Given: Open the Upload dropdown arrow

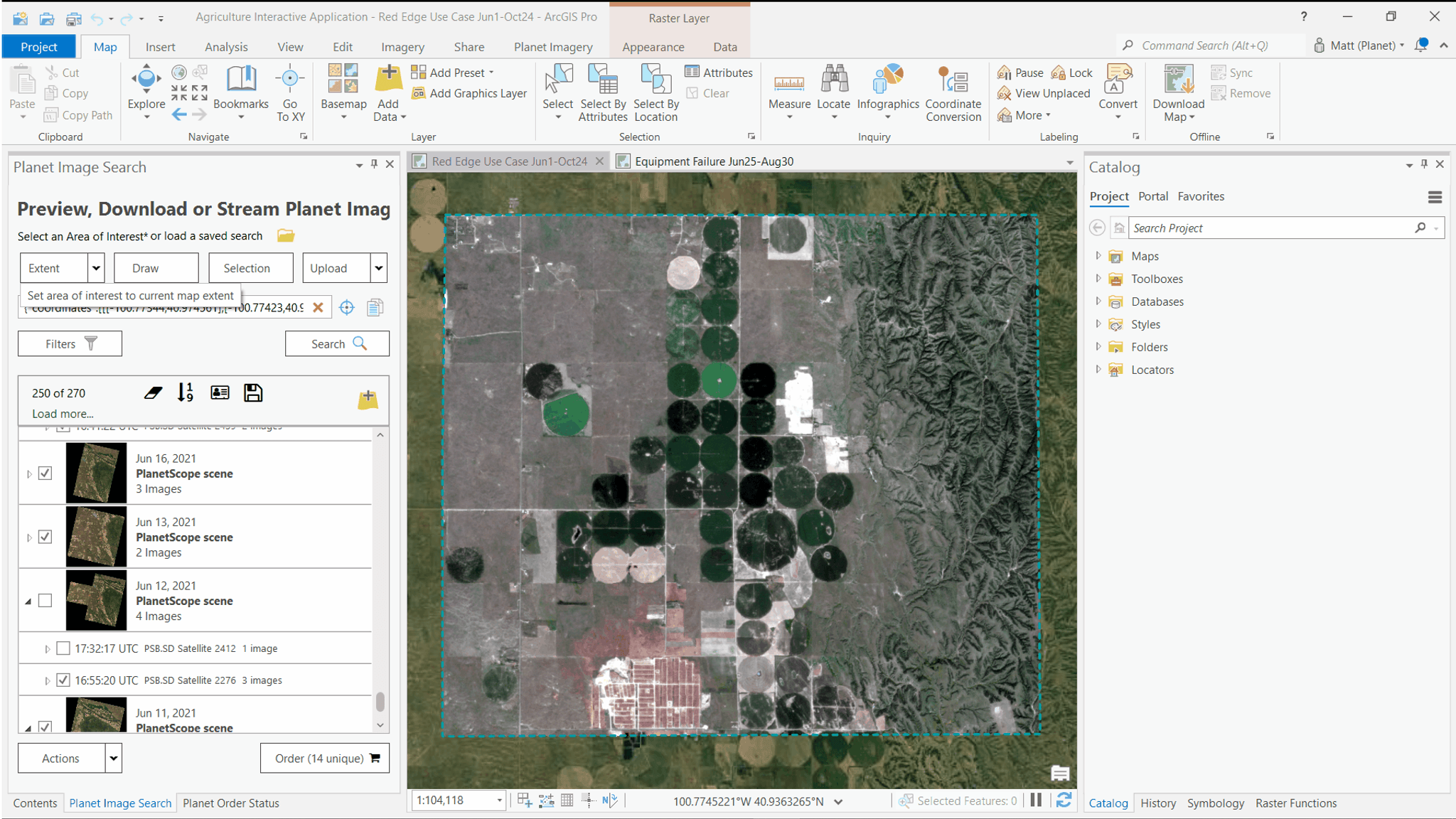Looking at the screenshot, I should pos(379,268).
